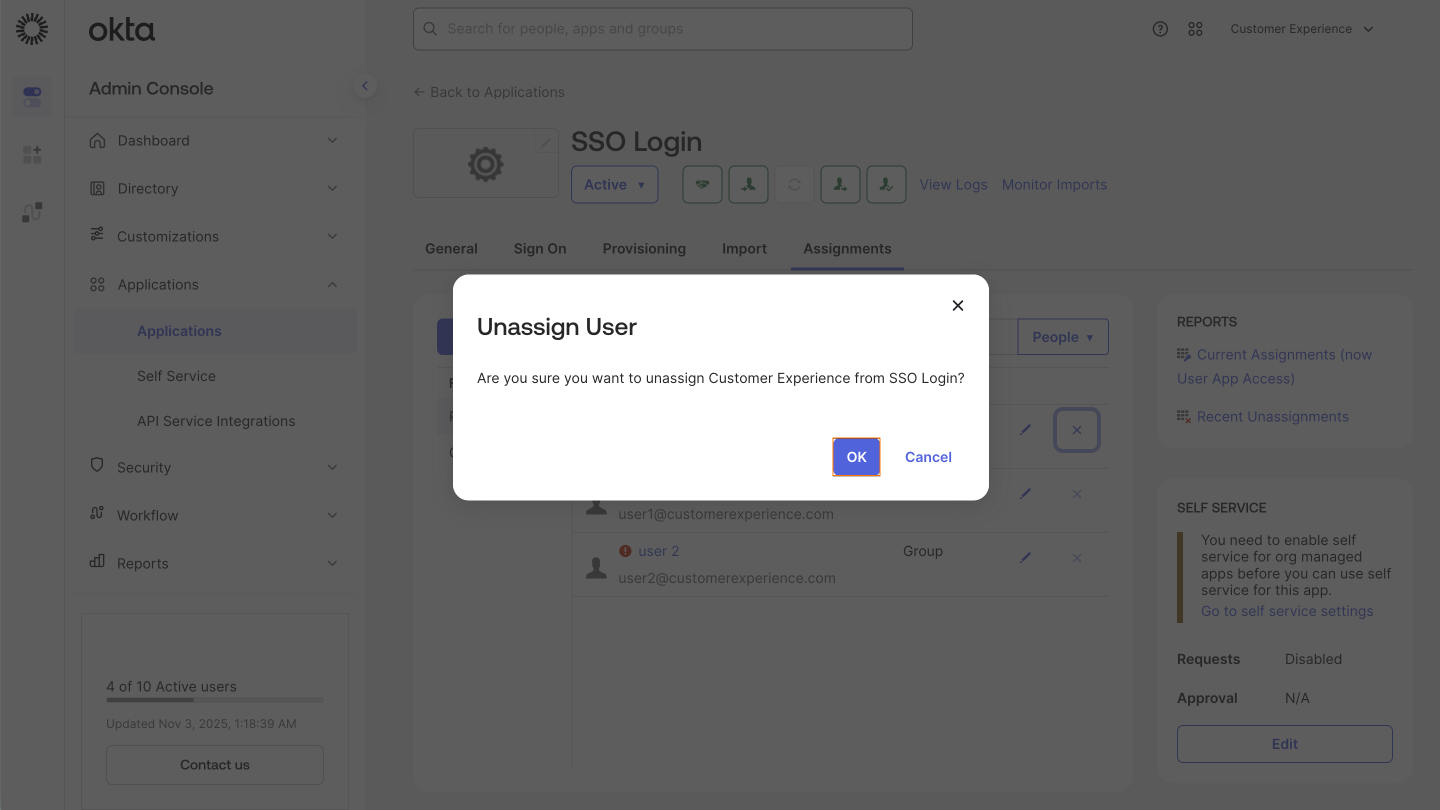Image resolution: width=1440 pixels, height=810 pixels.
Task: Switch to the Provisioning tab
Action: [643, 248]
